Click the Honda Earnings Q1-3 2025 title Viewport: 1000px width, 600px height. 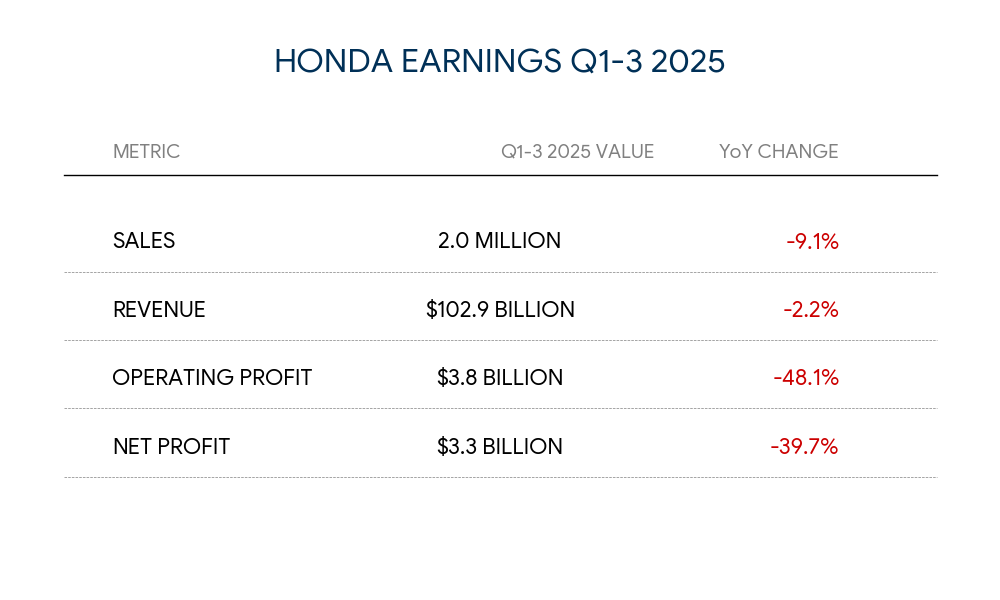[499, 62]
